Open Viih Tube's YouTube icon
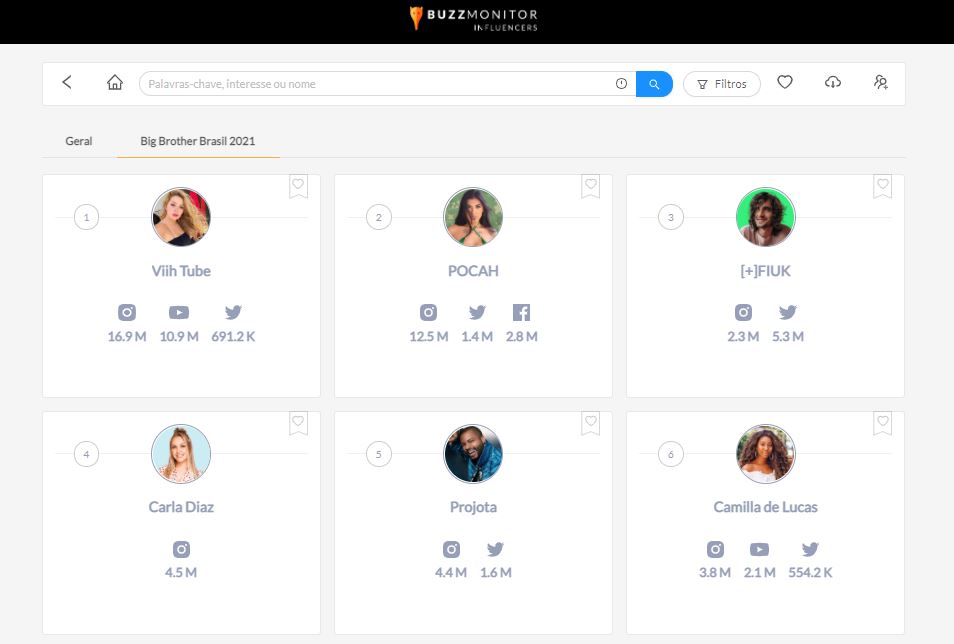The width and height of the screenshot is (954, 644). 179,313
